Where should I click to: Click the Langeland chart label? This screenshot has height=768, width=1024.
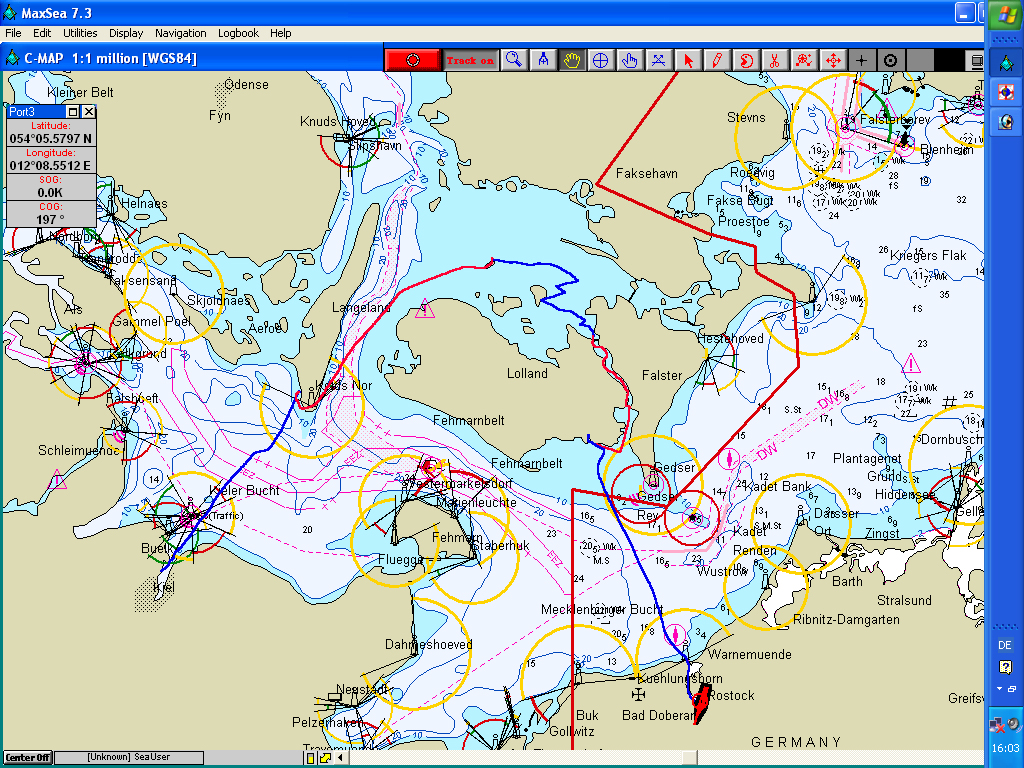point(361,308)
